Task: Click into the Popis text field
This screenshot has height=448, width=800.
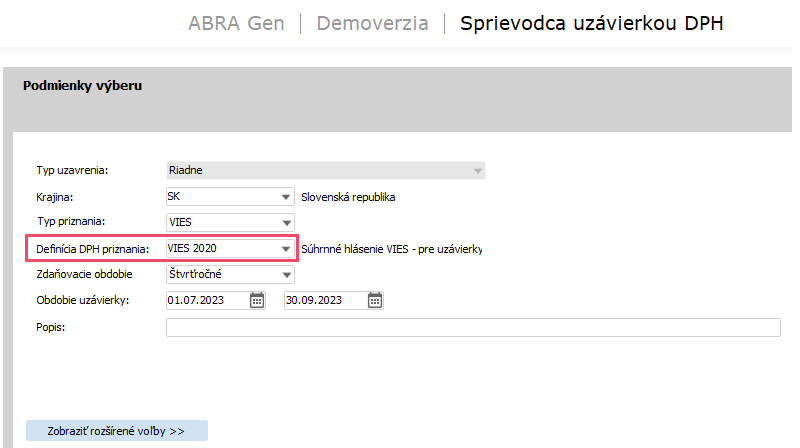Action: (x=472, y=327)
